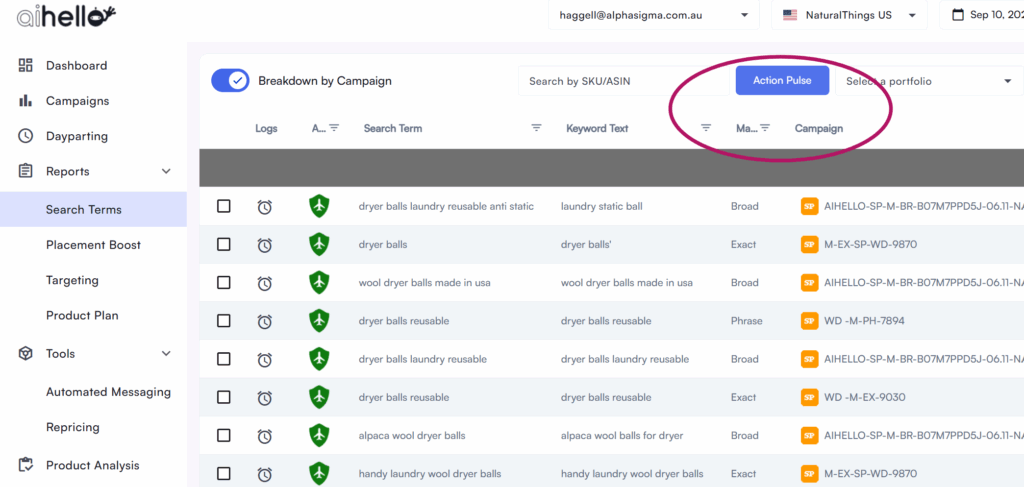This screenshot has height=487, width=1024.
Task: Open the account email dropdown
Action: pyautogui.click(x=653, y=15)
